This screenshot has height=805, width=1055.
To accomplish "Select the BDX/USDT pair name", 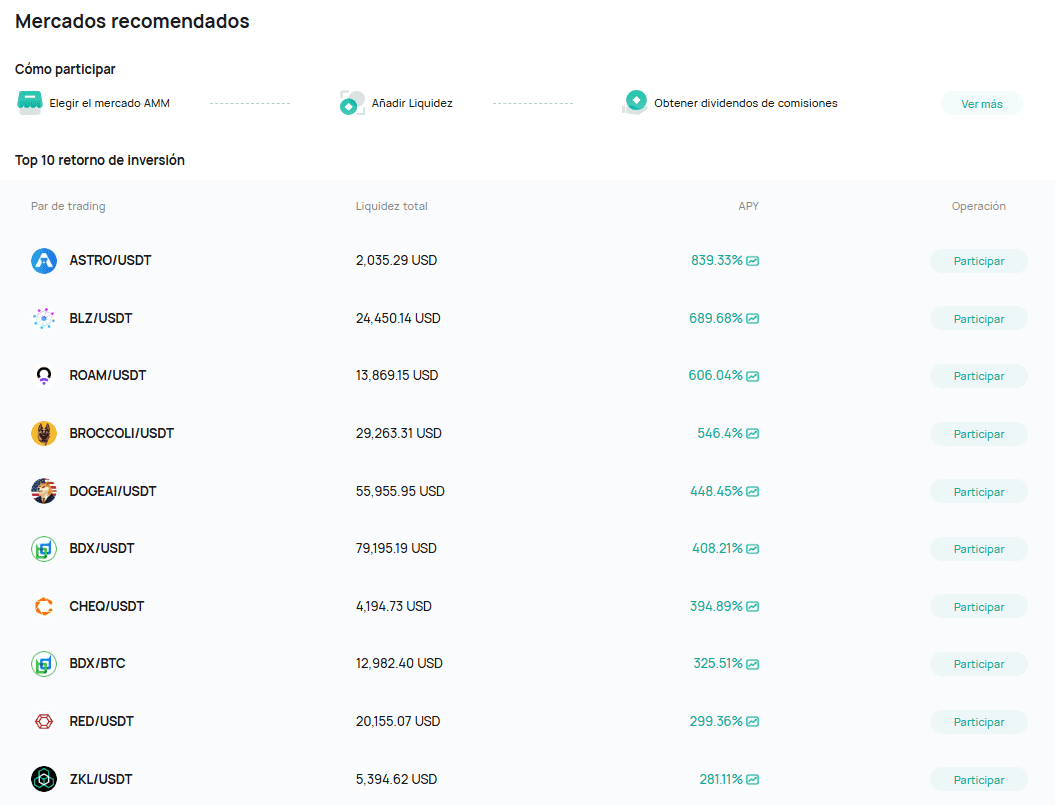I will point(102,549).
